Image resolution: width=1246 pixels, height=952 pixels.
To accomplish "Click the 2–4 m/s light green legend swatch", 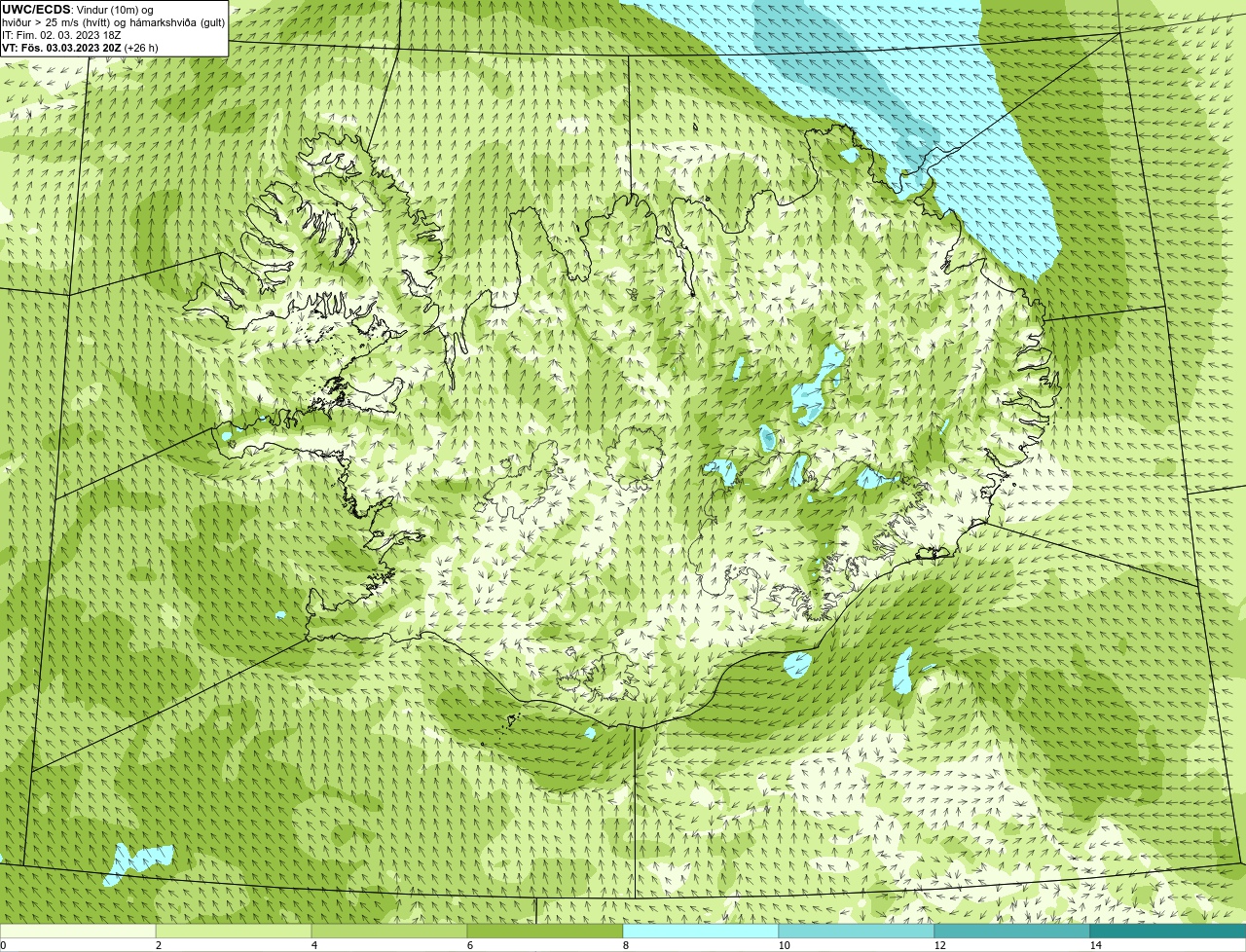I will (x=234, y=931).
